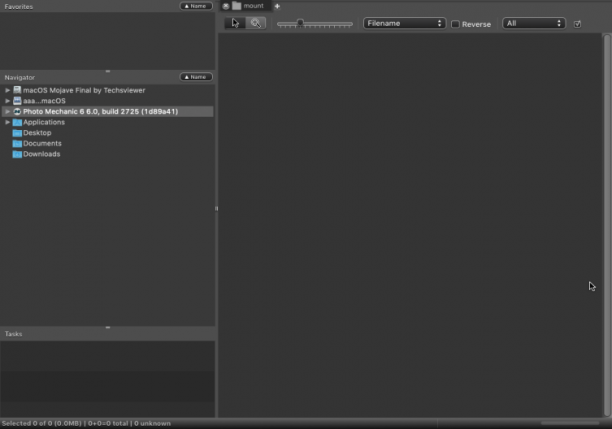The height and width of the screenshot is (429, 612).
Task: Select the arrow pointer tool
Action: tap(235, 23)
